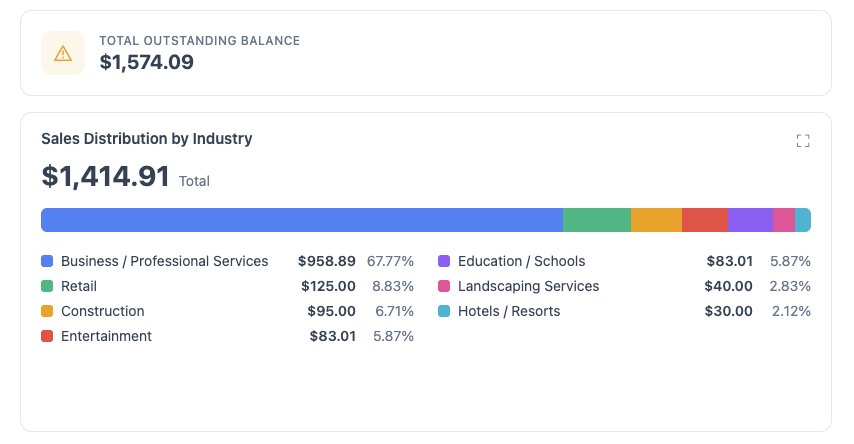
Task: Click the $40.00 Landscaping amount
Action: click(728, 287)
